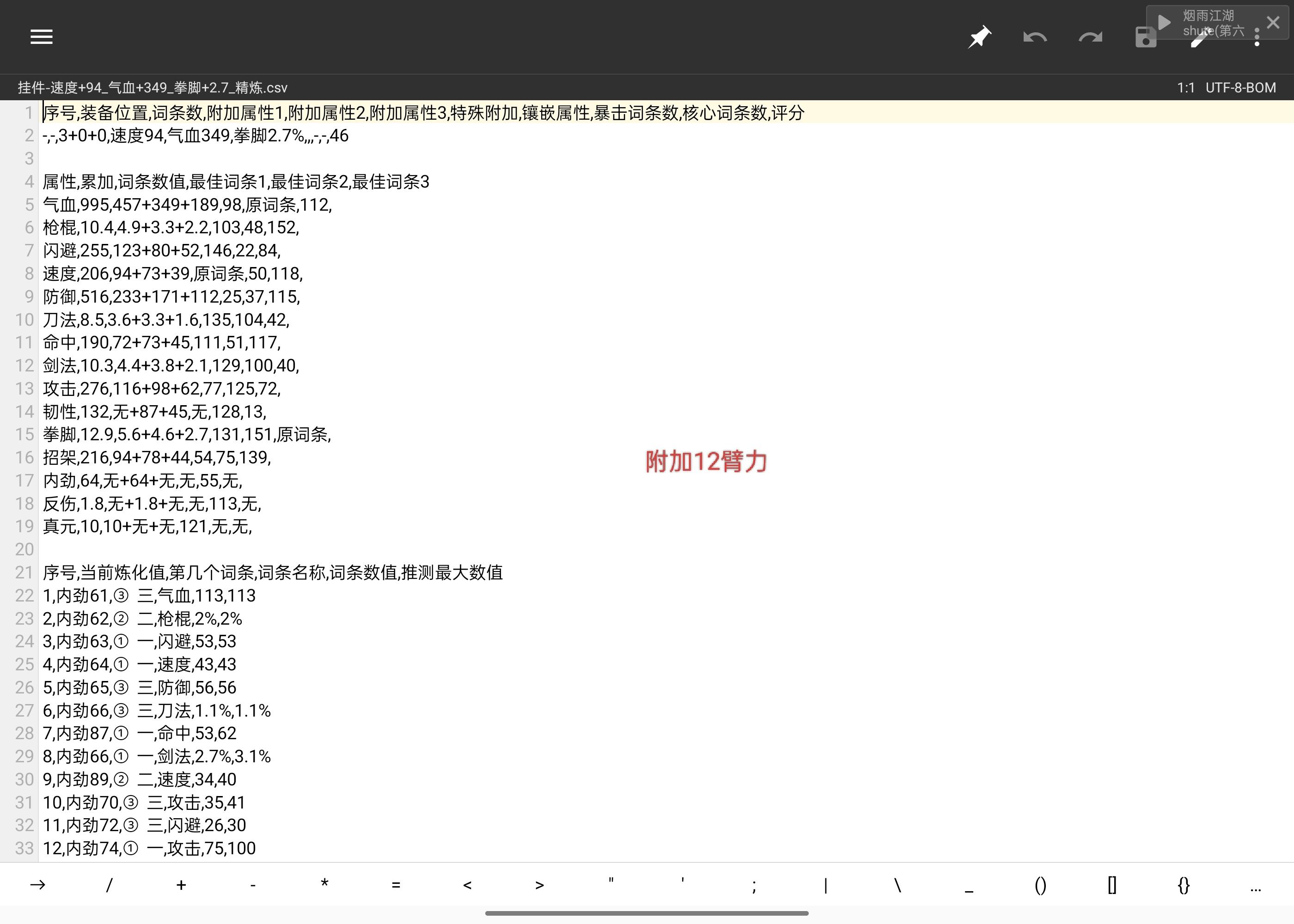Insert parentheses pair from symbol bar

pyautogui.click(x=1040, y=885)
